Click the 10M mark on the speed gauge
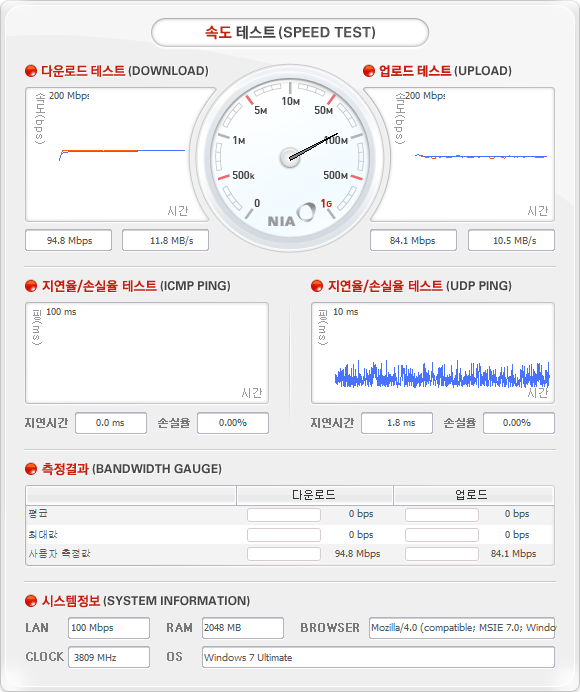580x692 pixels. click(290, 102)
